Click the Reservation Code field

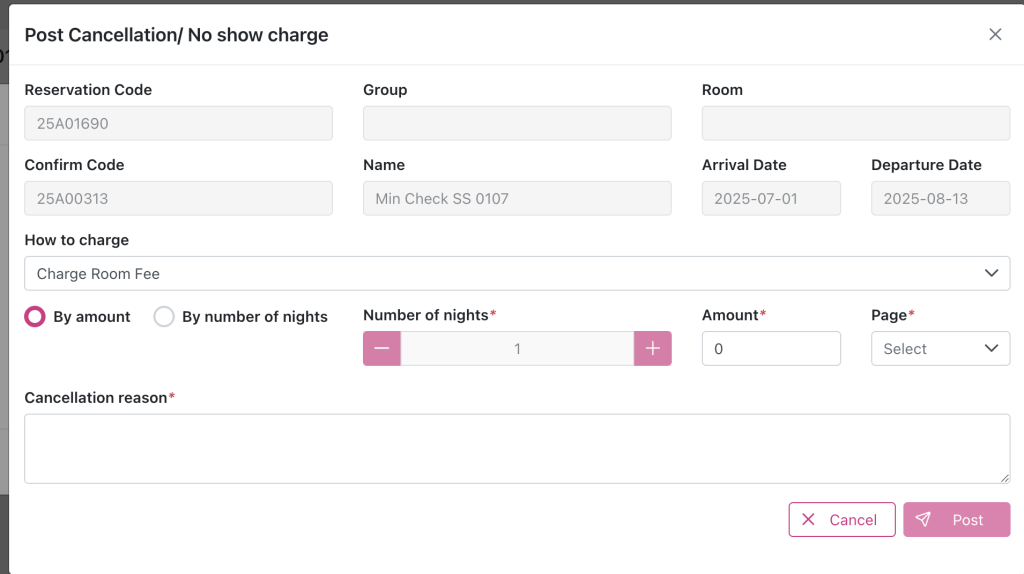(x=178, y=124)
